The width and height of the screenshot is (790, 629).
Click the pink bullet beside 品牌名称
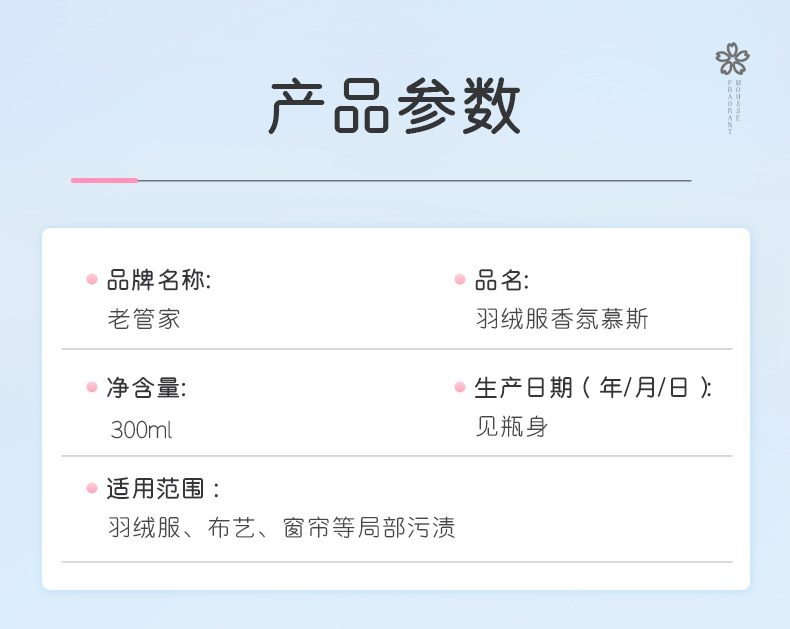(x=91, y=280)
